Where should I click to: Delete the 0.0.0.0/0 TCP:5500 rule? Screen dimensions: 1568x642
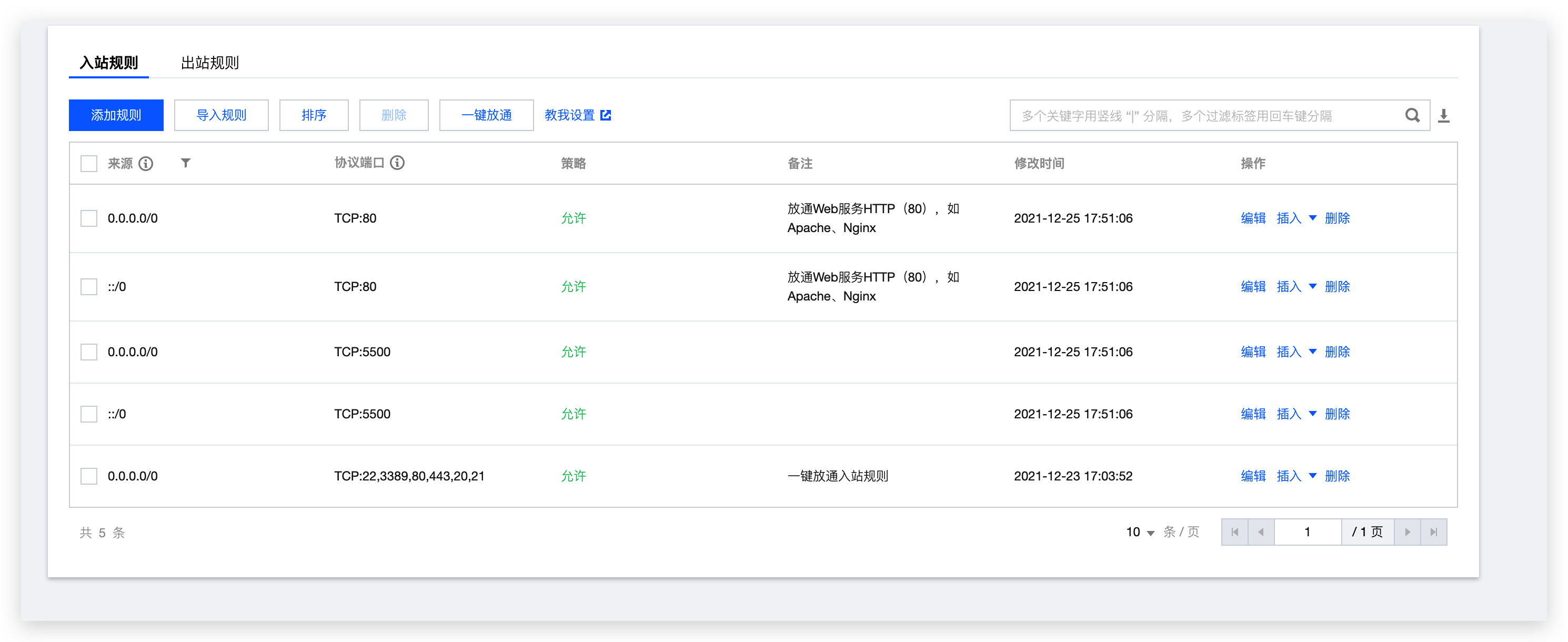pos(1338,352)
